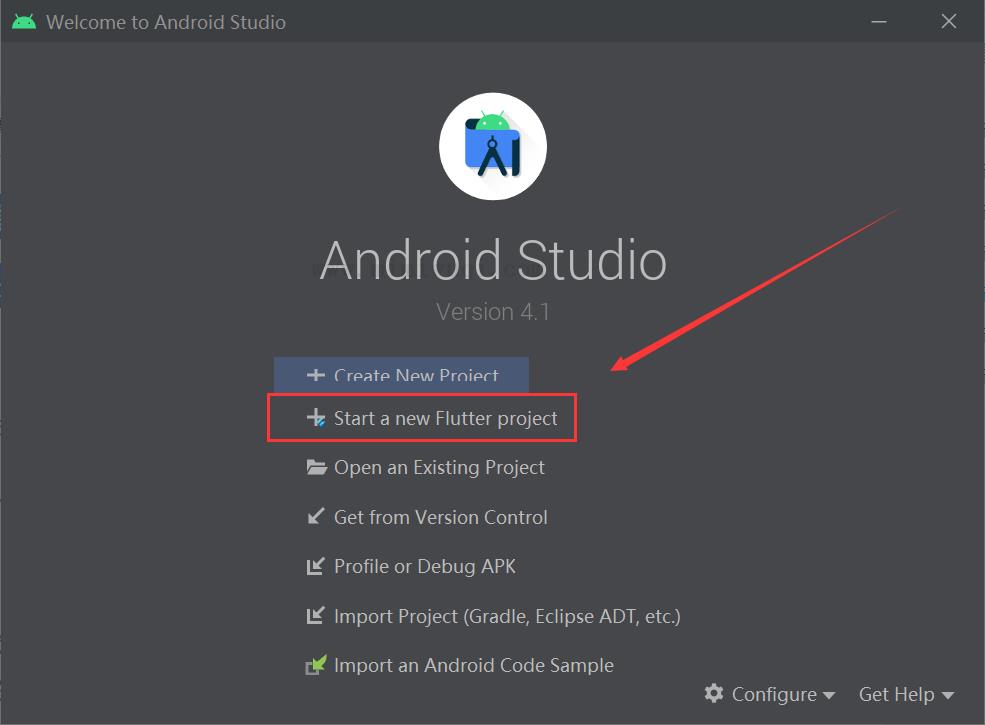
Task: Click the Welcome to Android Studio title text
Action: point(166,22)
